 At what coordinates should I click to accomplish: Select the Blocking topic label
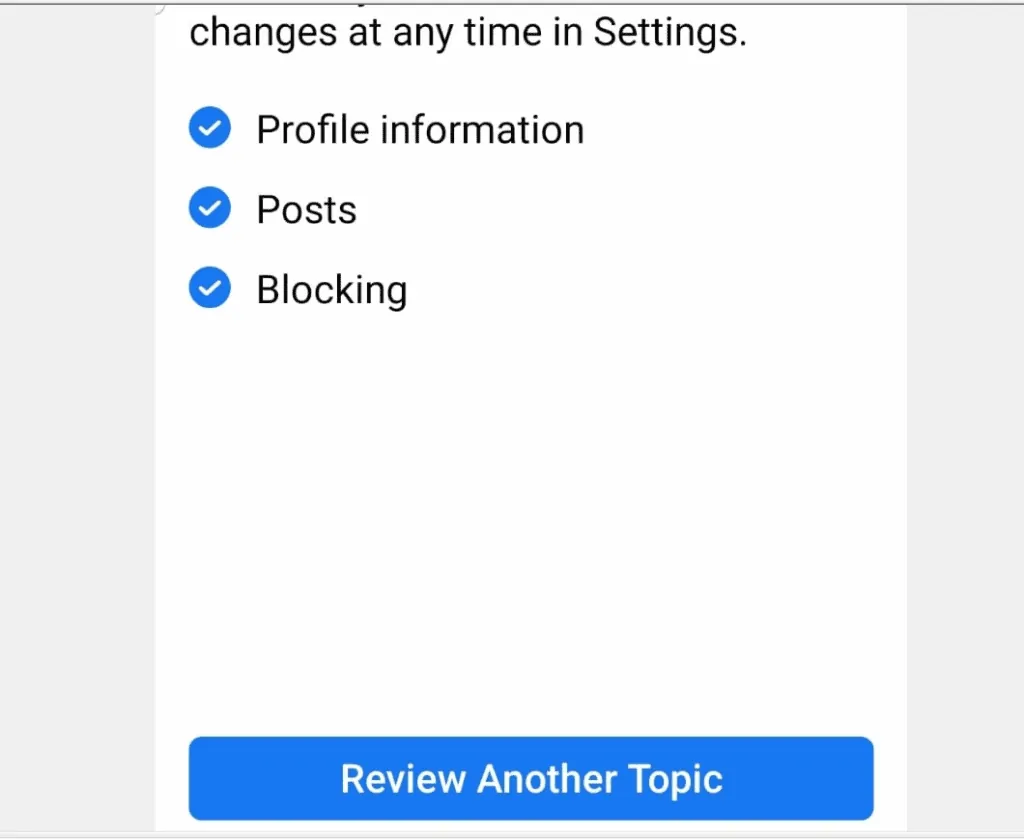click(x=332, y=290)
